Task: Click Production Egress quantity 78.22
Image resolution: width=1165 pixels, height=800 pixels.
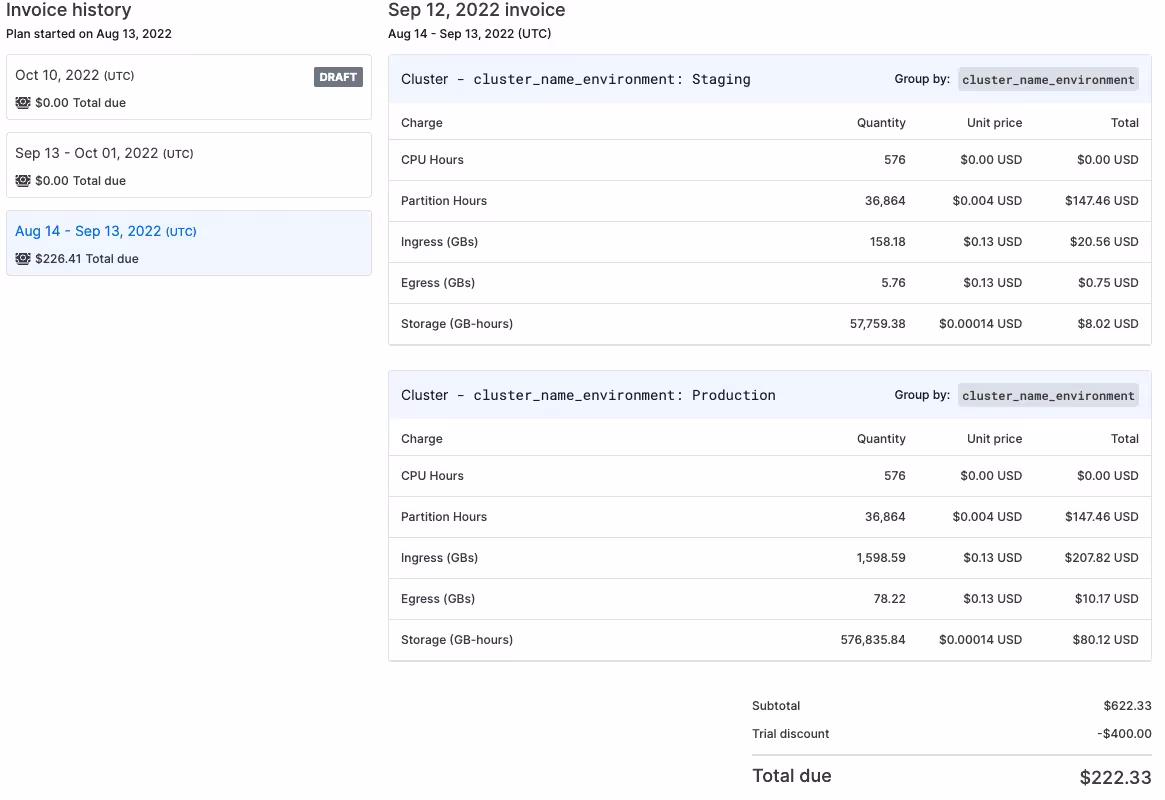Action: coord(889,599)
